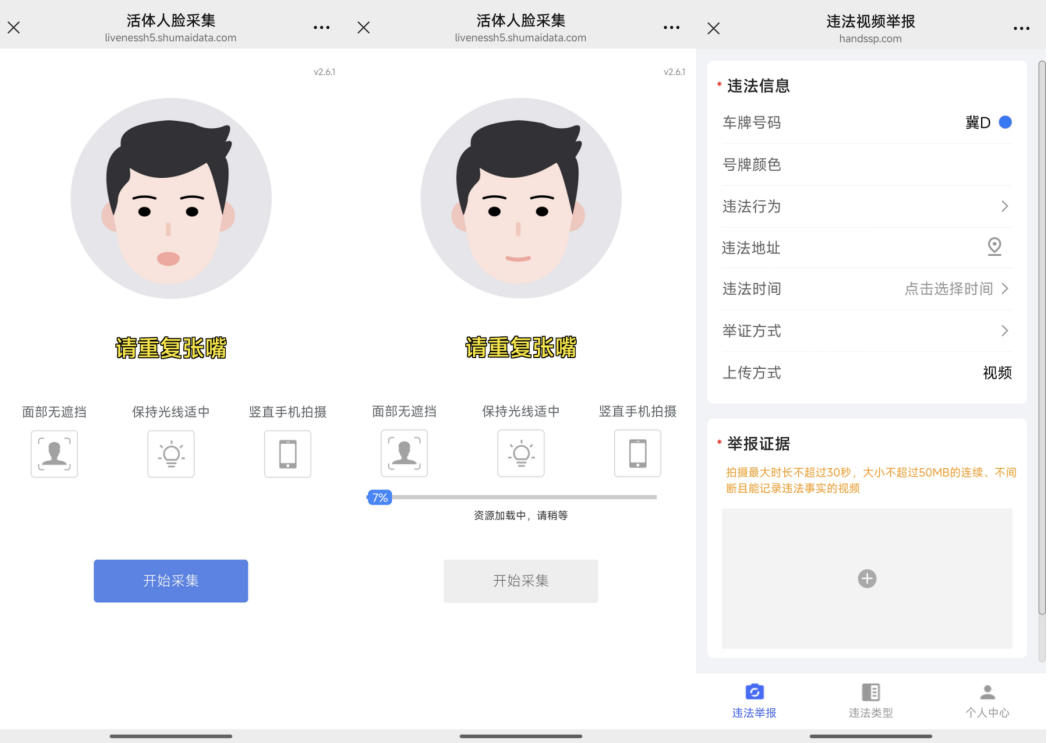Tap the location pin in 违法地址 row

tap(994, 247)
